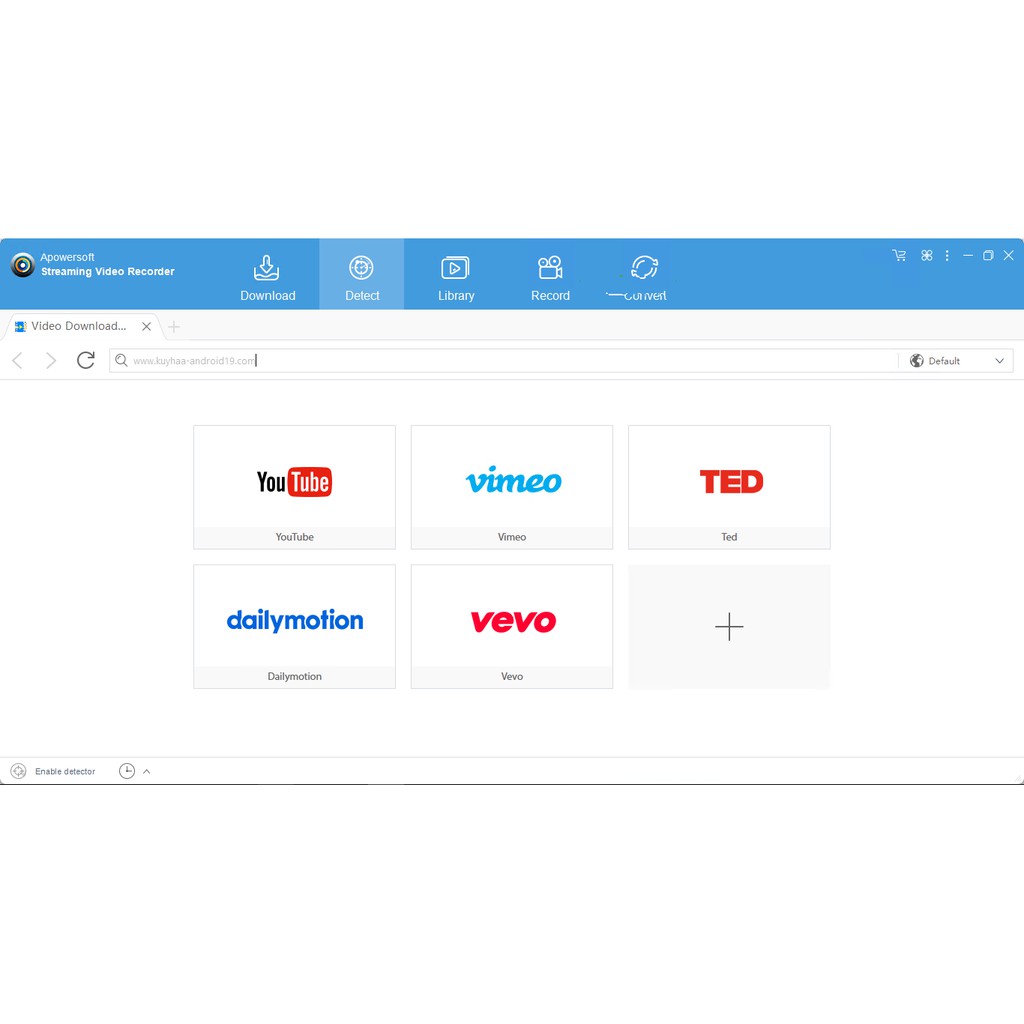Go back to the previous page
1024x1024 pixels.
(x=18, y=360)
